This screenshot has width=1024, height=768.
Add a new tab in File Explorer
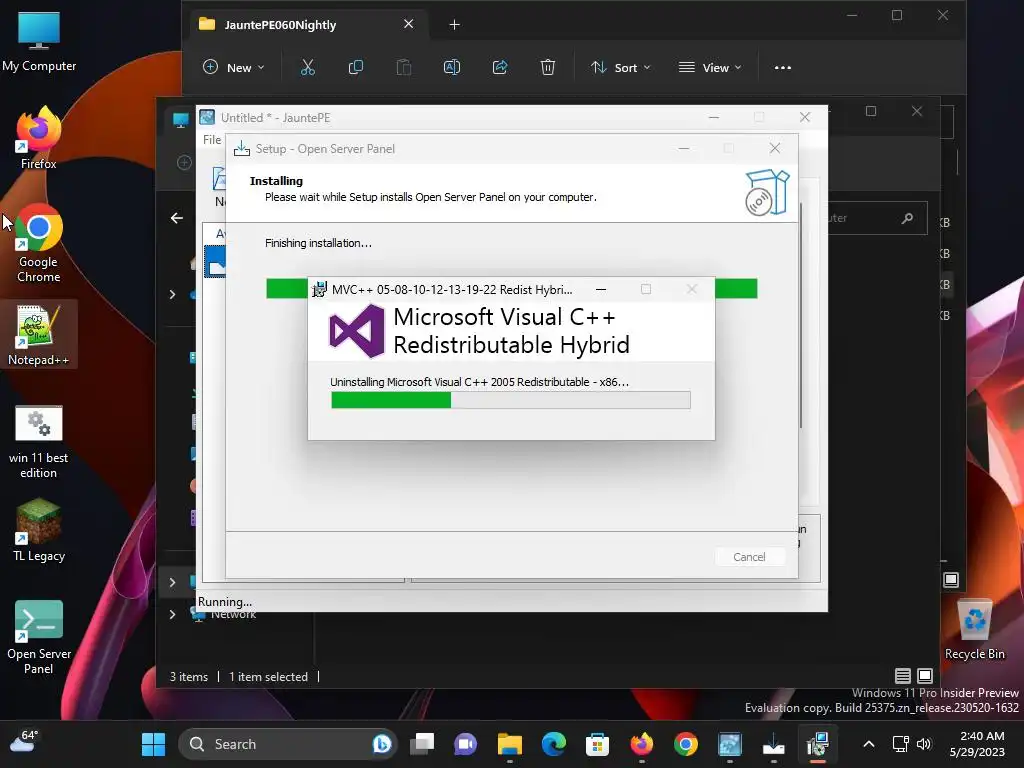pyautogui.click(x=455, y=25)
